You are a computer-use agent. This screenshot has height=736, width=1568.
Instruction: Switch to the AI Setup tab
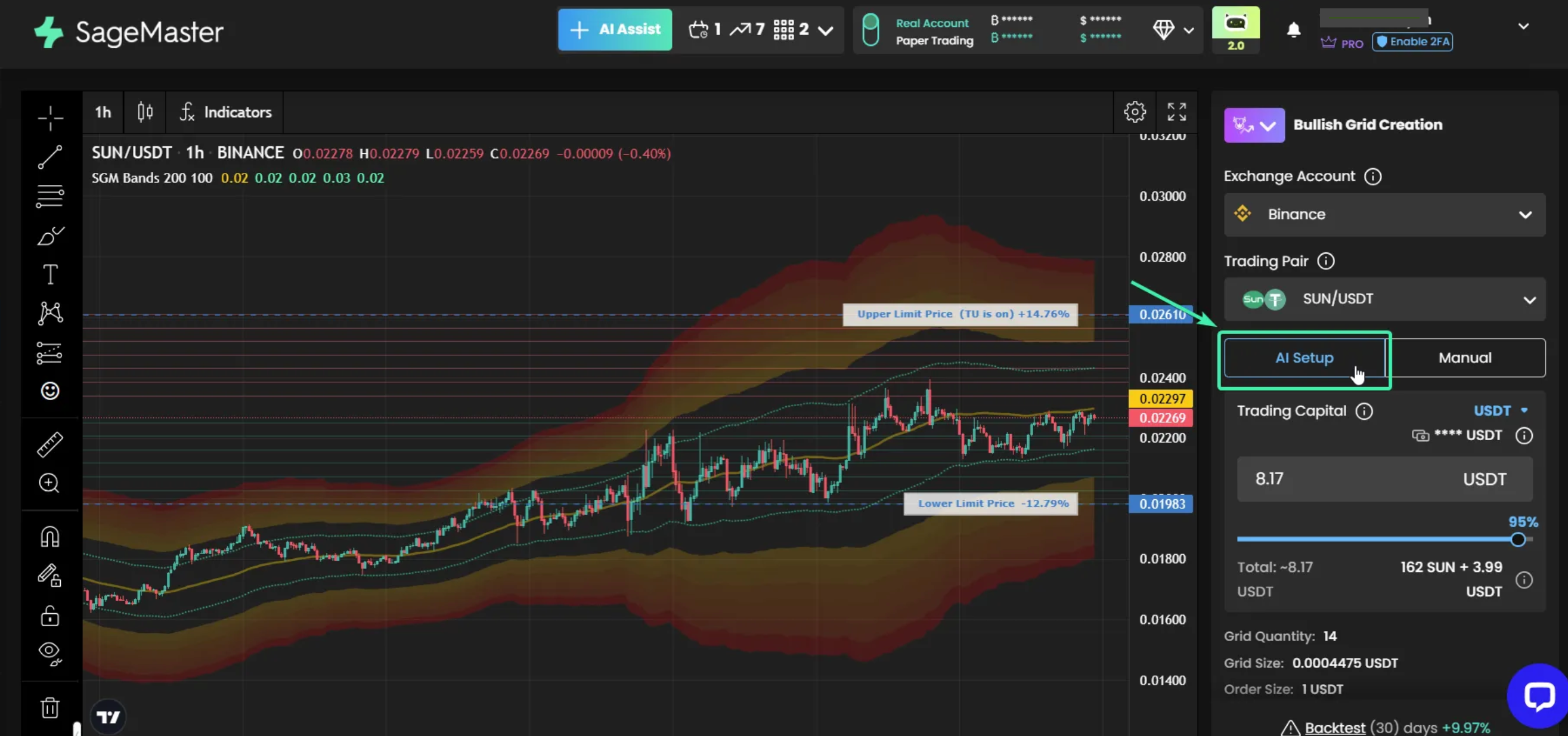(1304, 358)
